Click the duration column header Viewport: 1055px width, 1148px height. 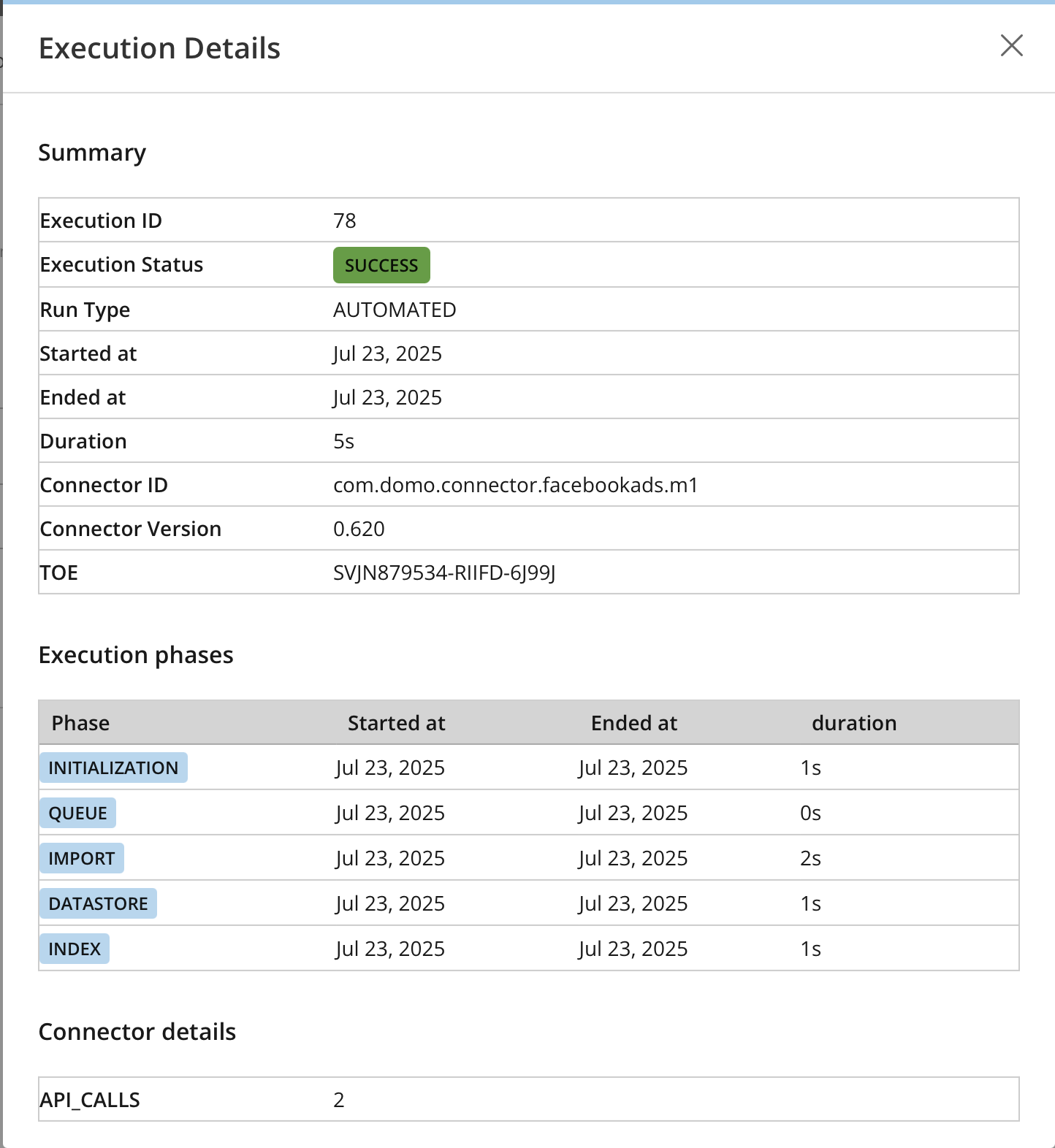(854, 723)
